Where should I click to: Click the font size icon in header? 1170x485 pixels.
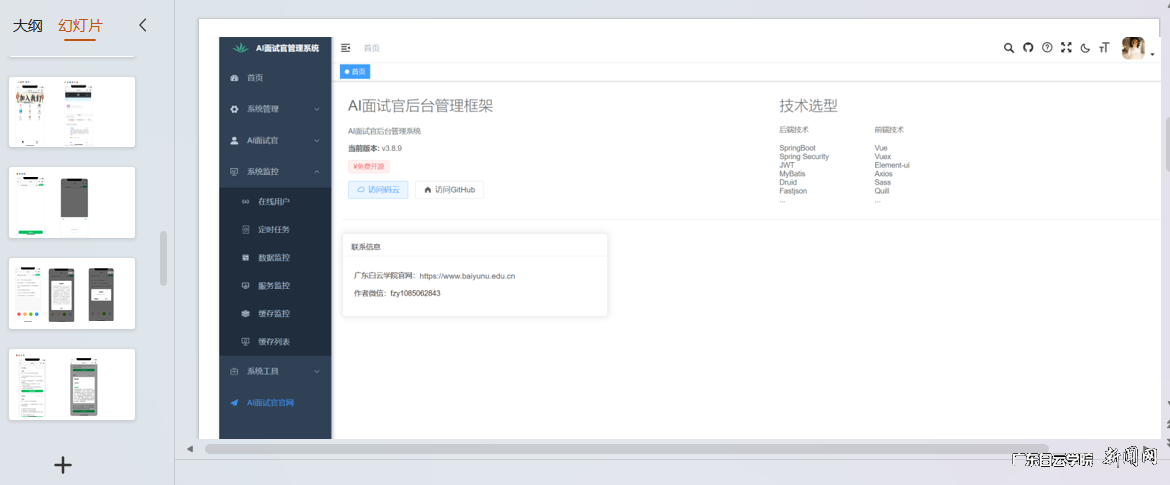1104,48
